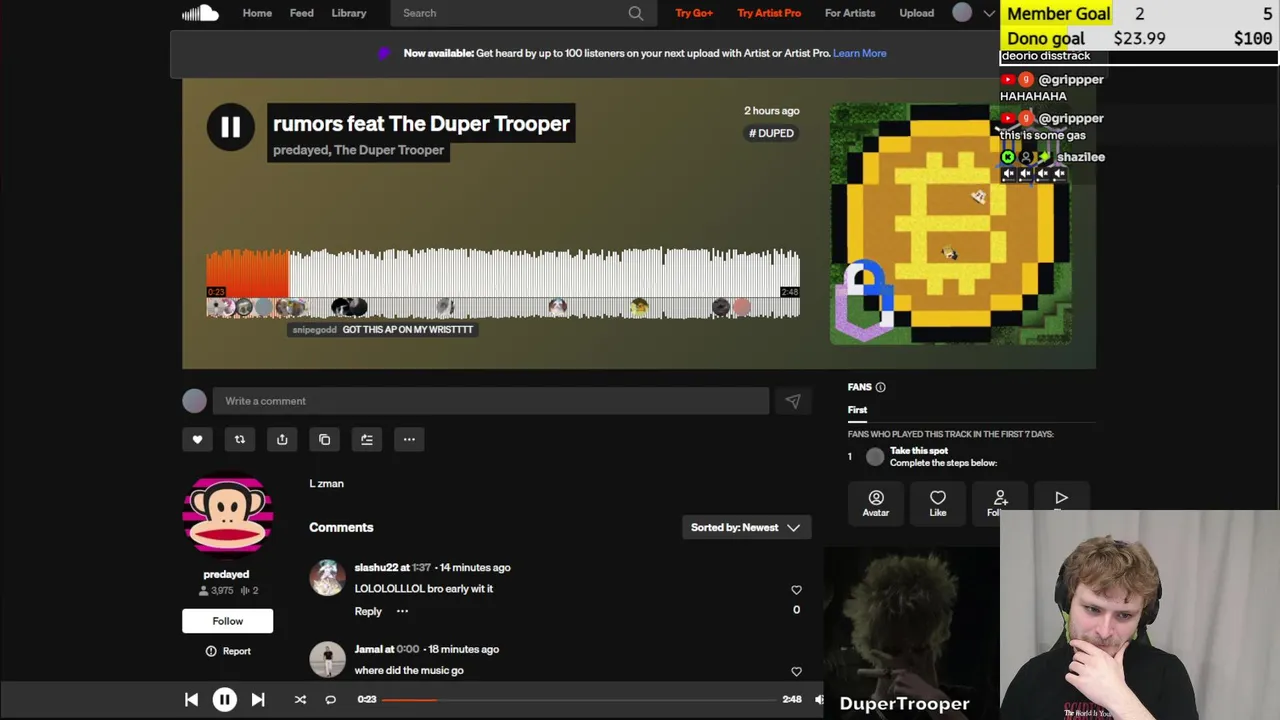Open predayed monkey avatar

click(x=227, y=514)
